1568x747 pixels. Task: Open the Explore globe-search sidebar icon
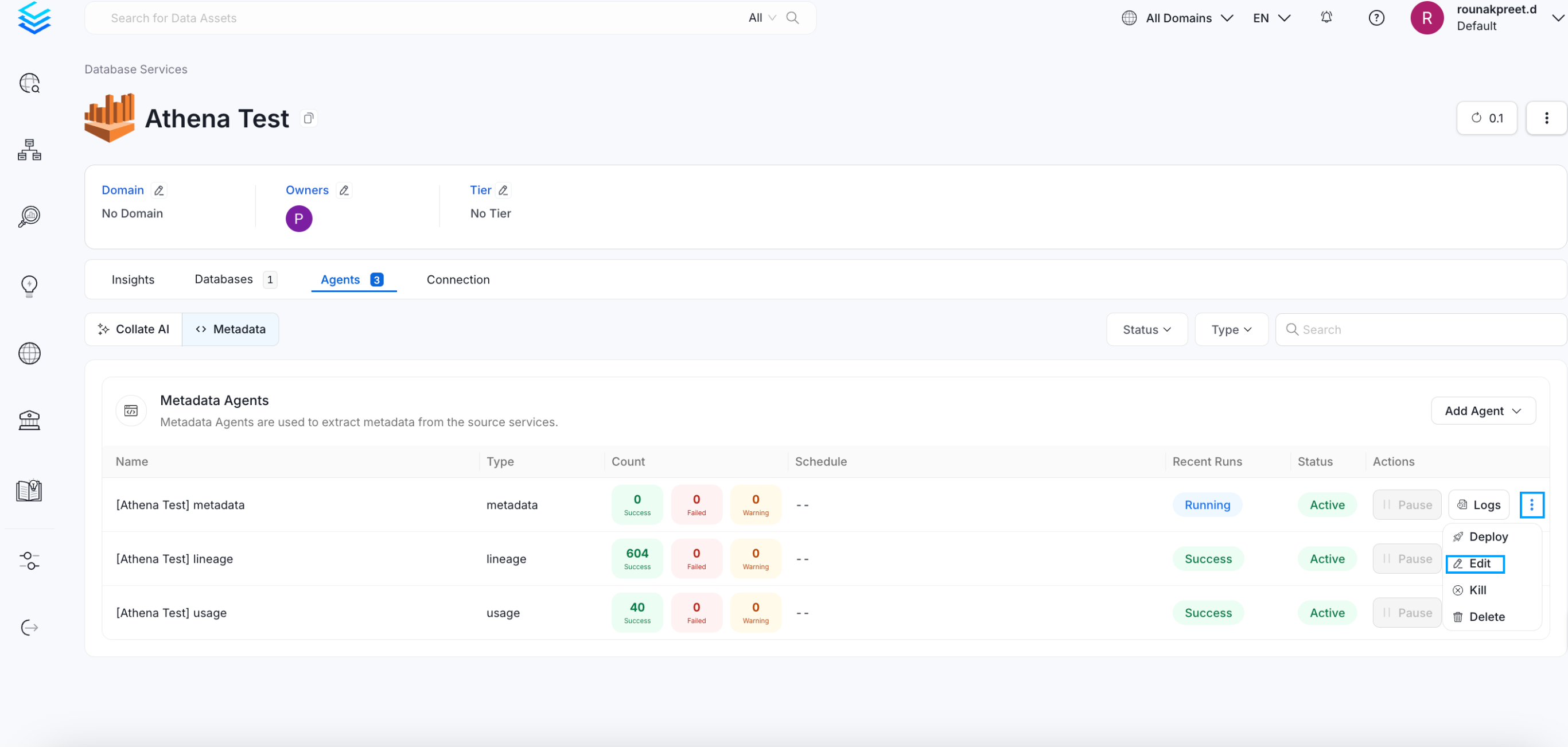29,83
